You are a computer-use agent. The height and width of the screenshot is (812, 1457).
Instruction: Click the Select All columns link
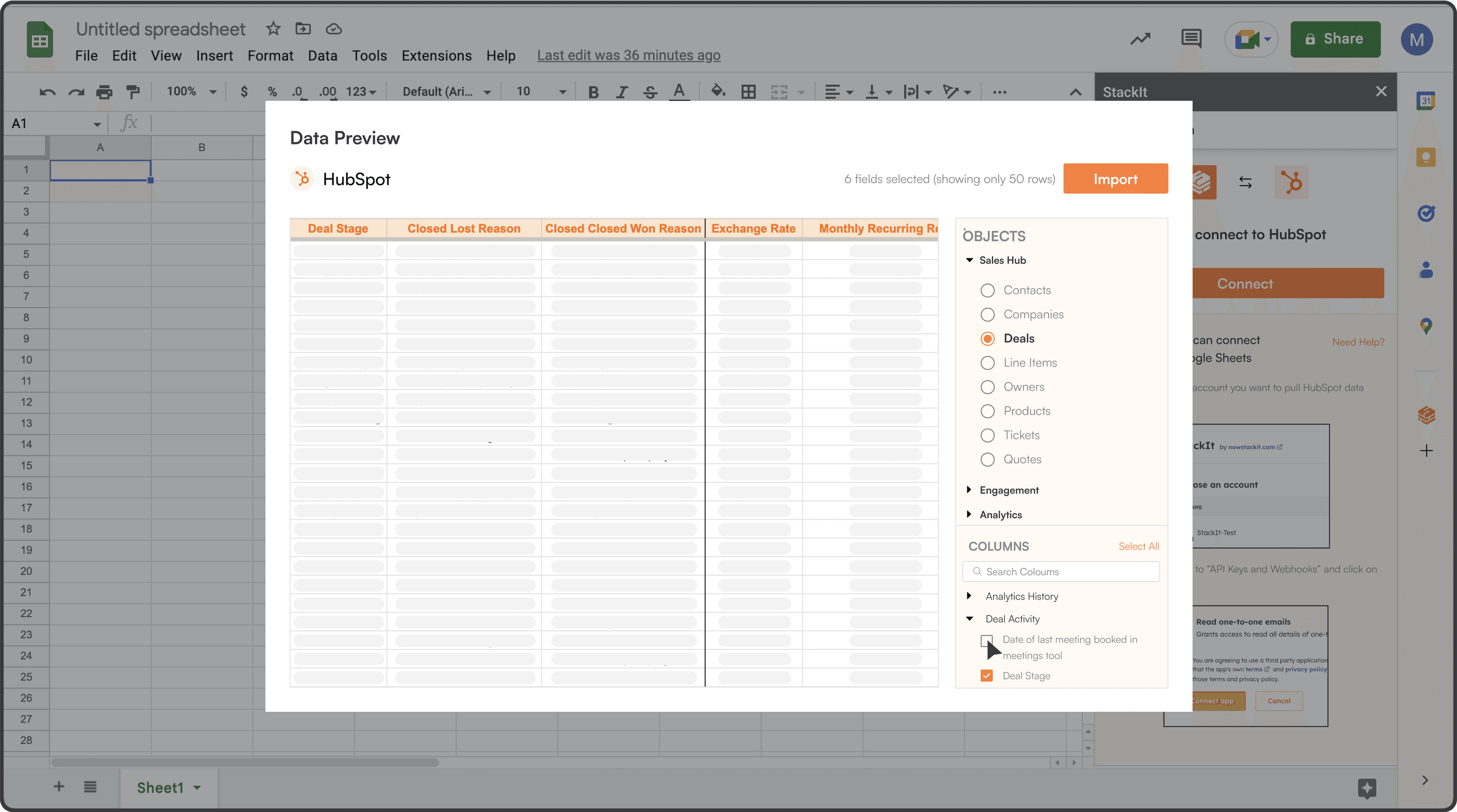(1138, 546)
